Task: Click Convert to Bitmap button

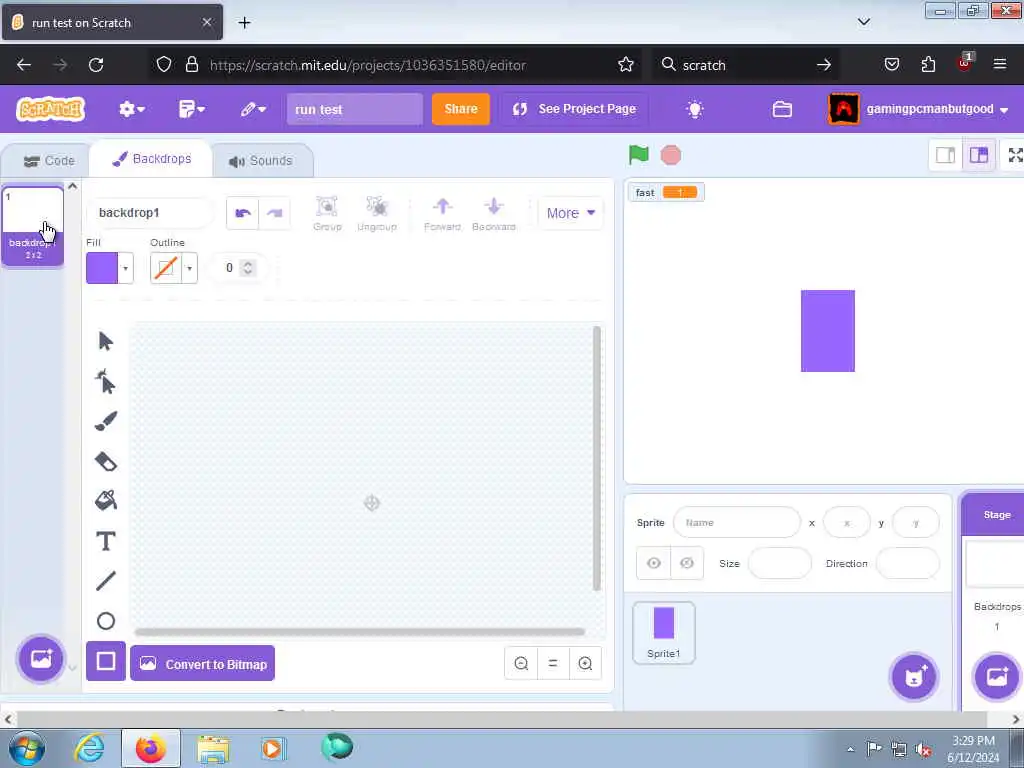Action: point(202,664)
